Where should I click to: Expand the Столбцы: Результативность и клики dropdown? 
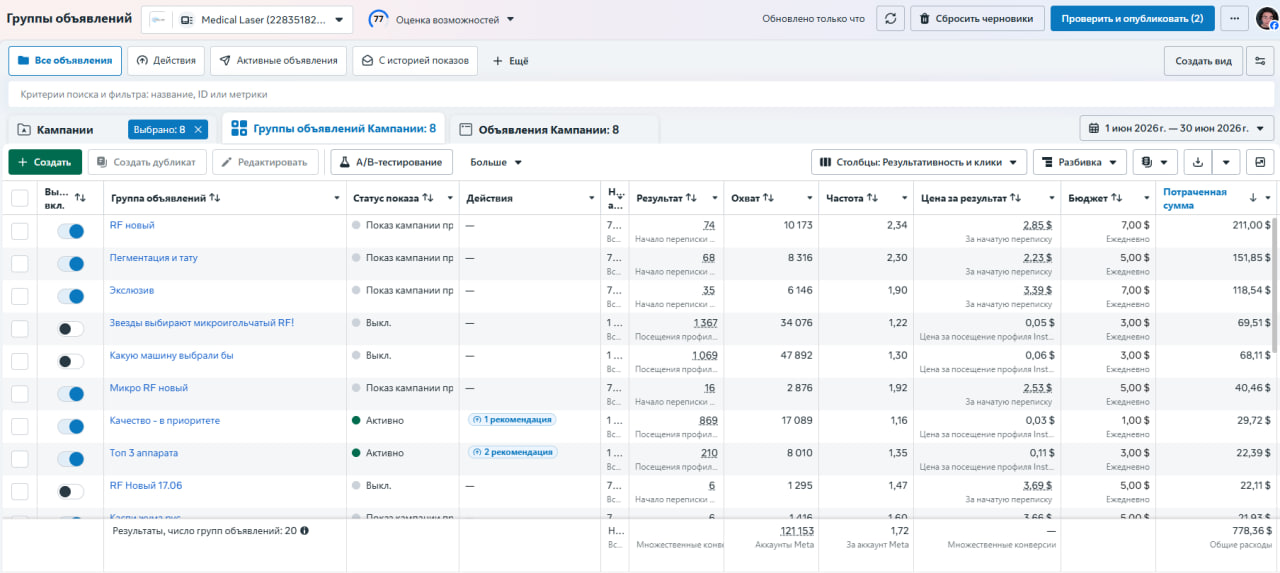[919, 162]
